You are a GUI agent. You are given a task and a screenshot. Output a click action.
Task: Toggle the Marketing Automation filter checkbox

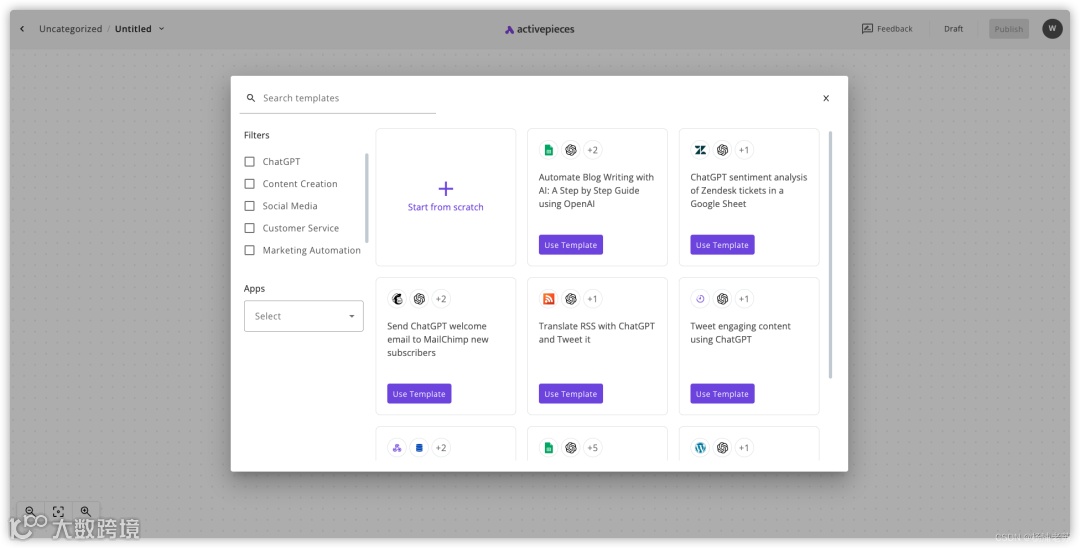(x=249, y=250)
